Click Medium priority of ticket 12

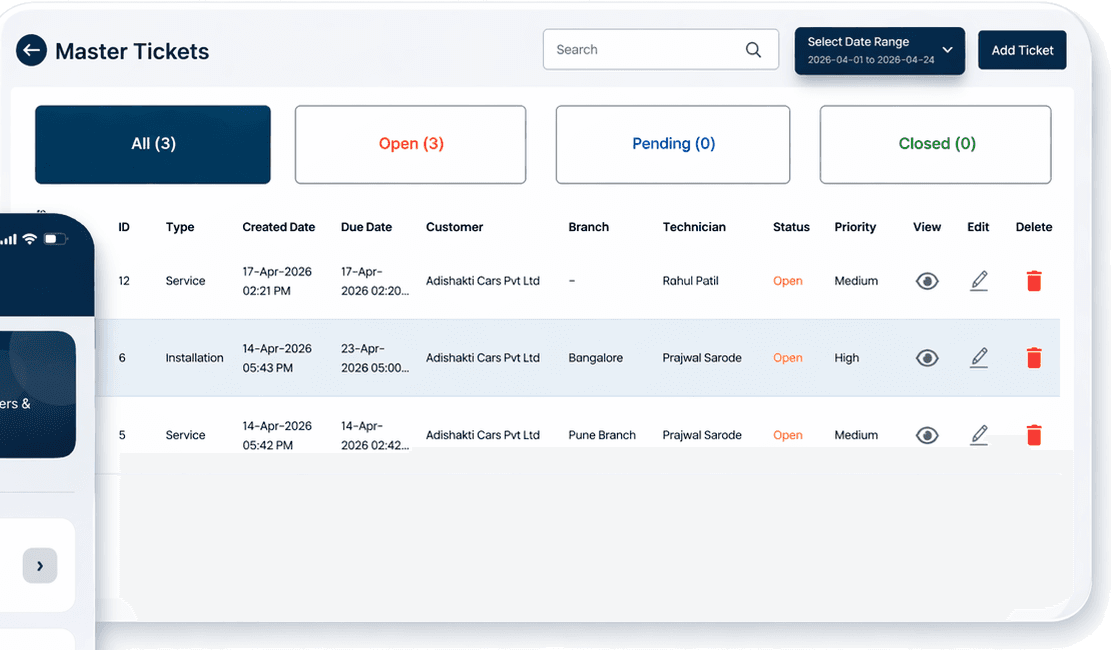point(855,281)
